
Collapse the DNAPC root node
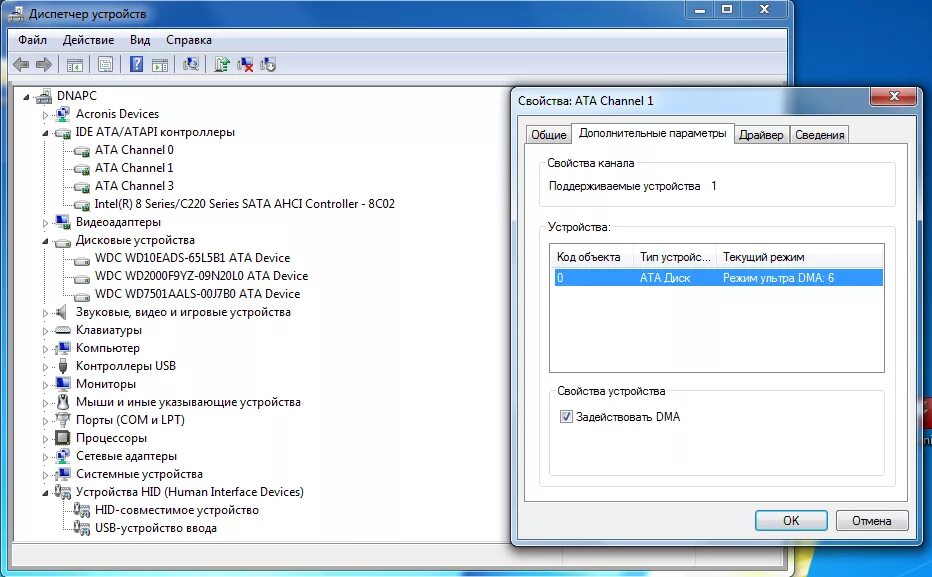26,97
